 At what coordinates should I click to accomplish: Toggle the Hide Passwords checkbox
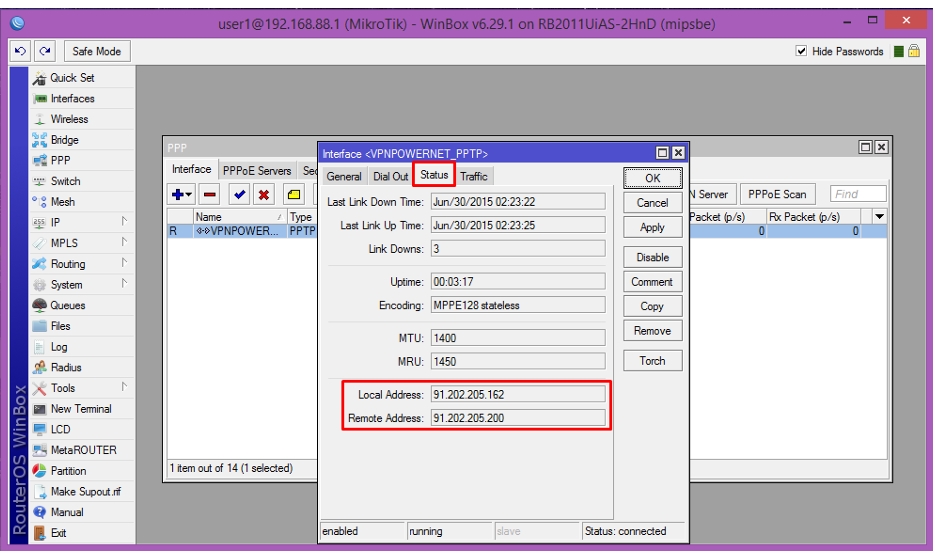(801, 51)
